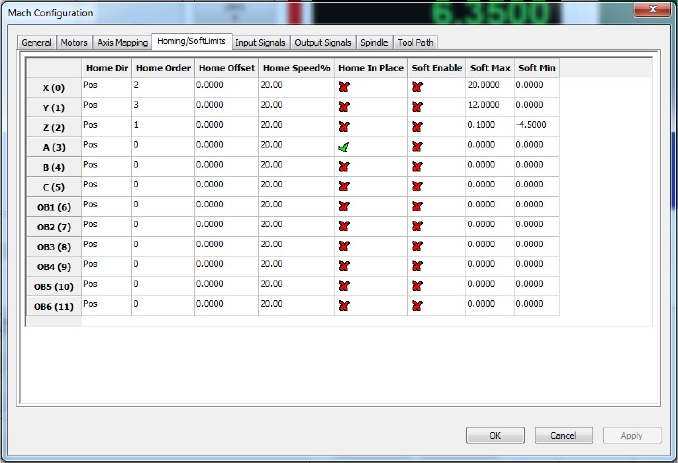Image resolution: width=678 pixels, height=463 pixels.
Task: Enable Soft Enable for C (5)
Action: point(417,187)
